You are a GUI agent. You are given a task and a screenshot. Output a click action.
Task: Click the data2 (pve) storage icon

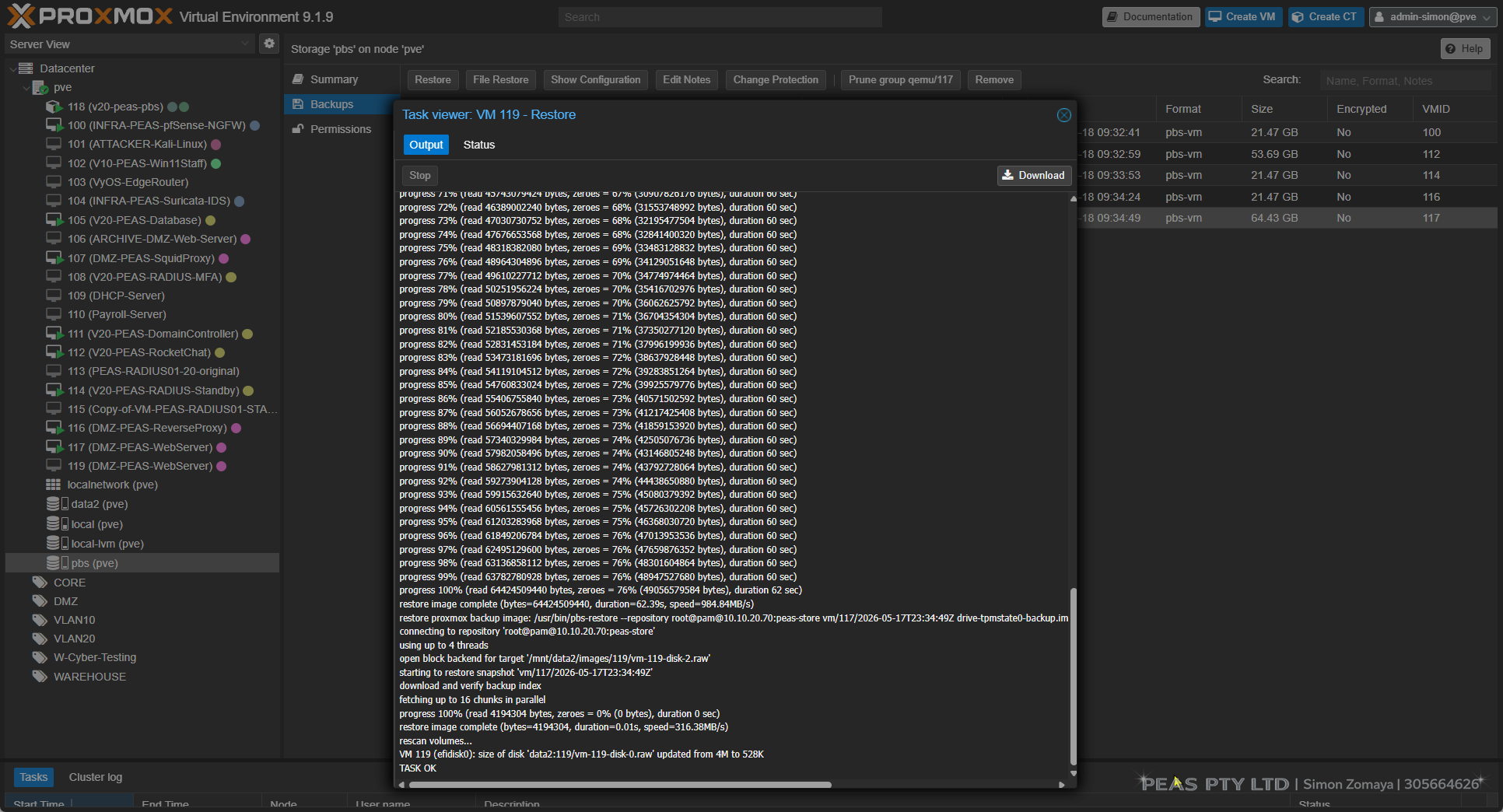point(57,504)
